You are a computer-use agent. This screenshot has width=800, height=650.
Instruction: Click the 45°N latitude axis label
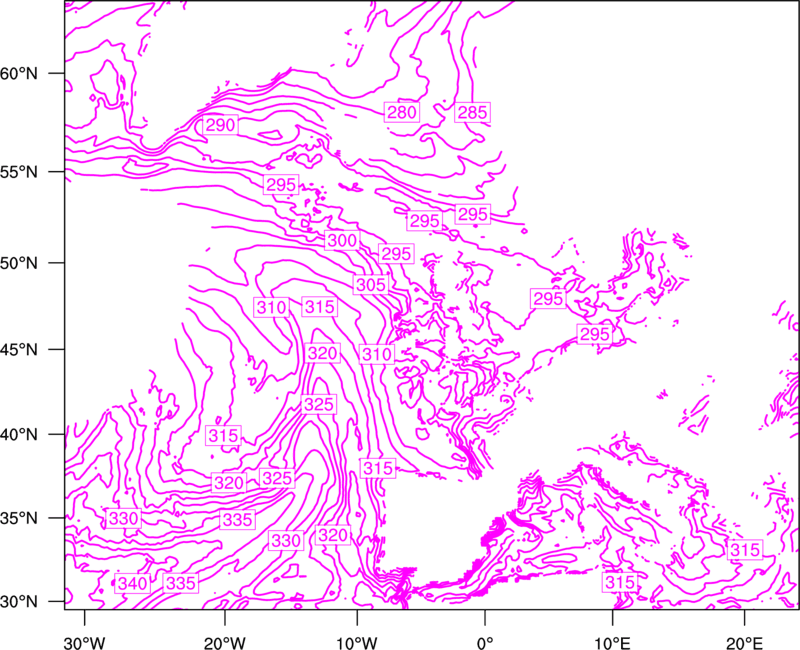19,349
